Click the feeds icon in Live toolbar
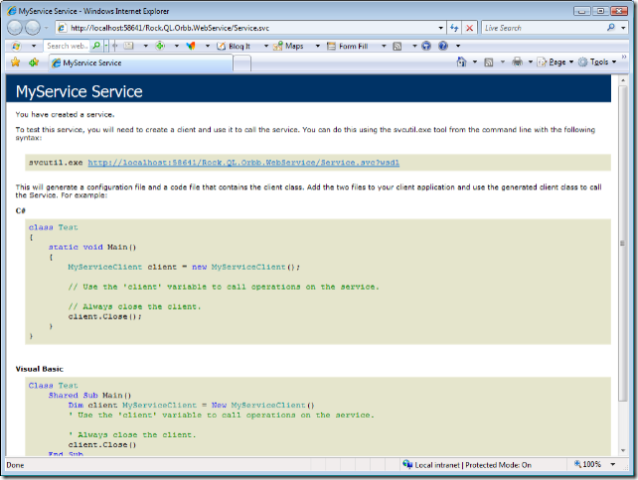638x480 pixels. coord(397,46)
